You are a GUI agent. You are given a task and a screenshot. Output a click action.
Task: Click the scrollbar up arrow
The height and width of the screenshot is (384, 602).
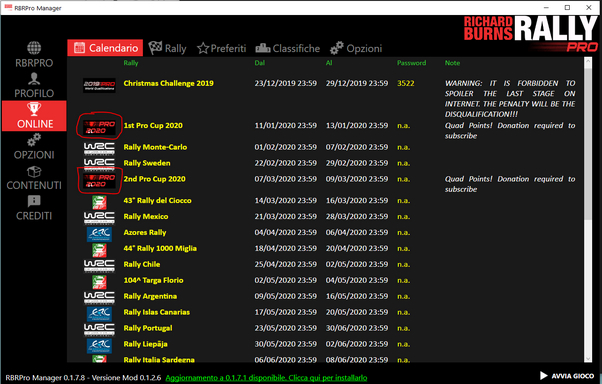click(588, 61)
